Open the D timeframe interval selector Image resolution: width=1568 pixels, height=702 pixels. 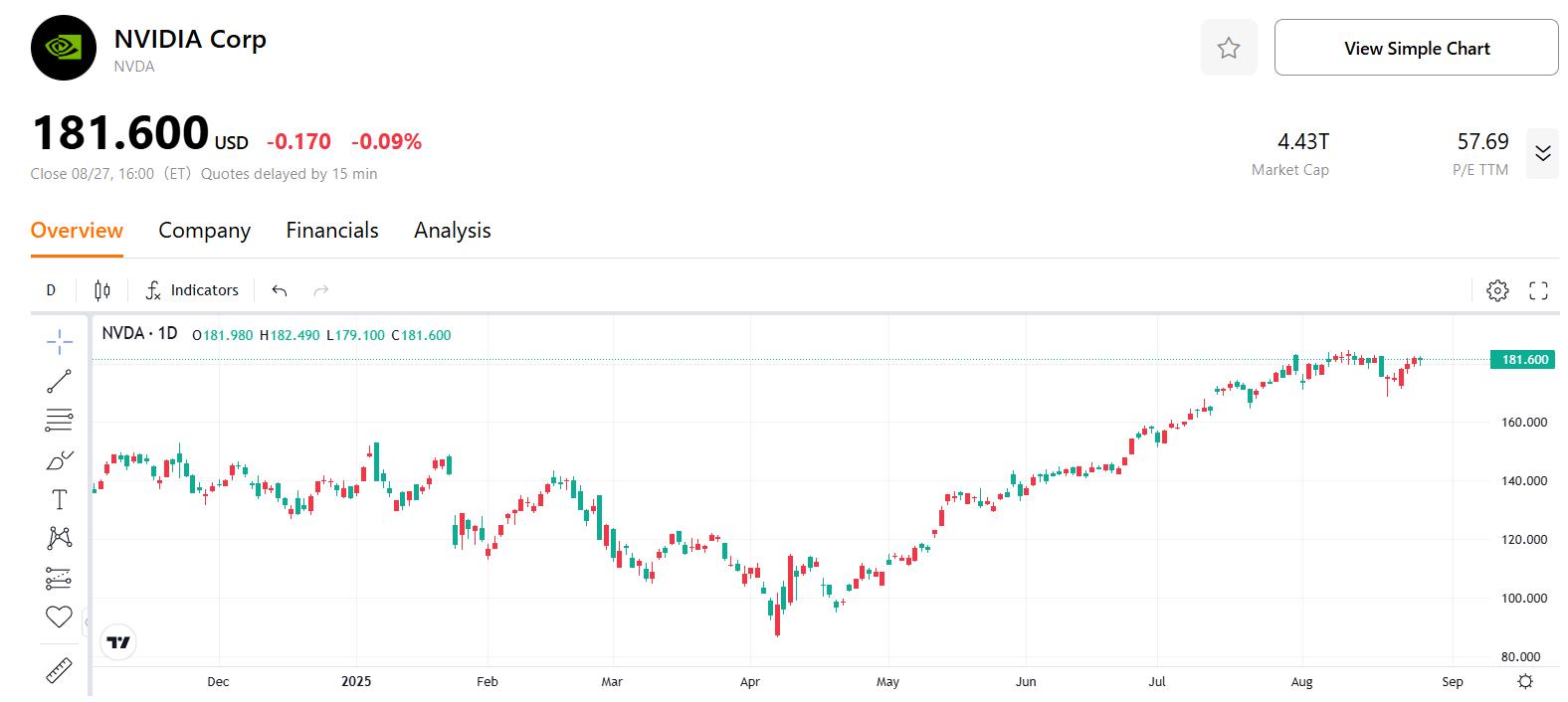(51, 289)
